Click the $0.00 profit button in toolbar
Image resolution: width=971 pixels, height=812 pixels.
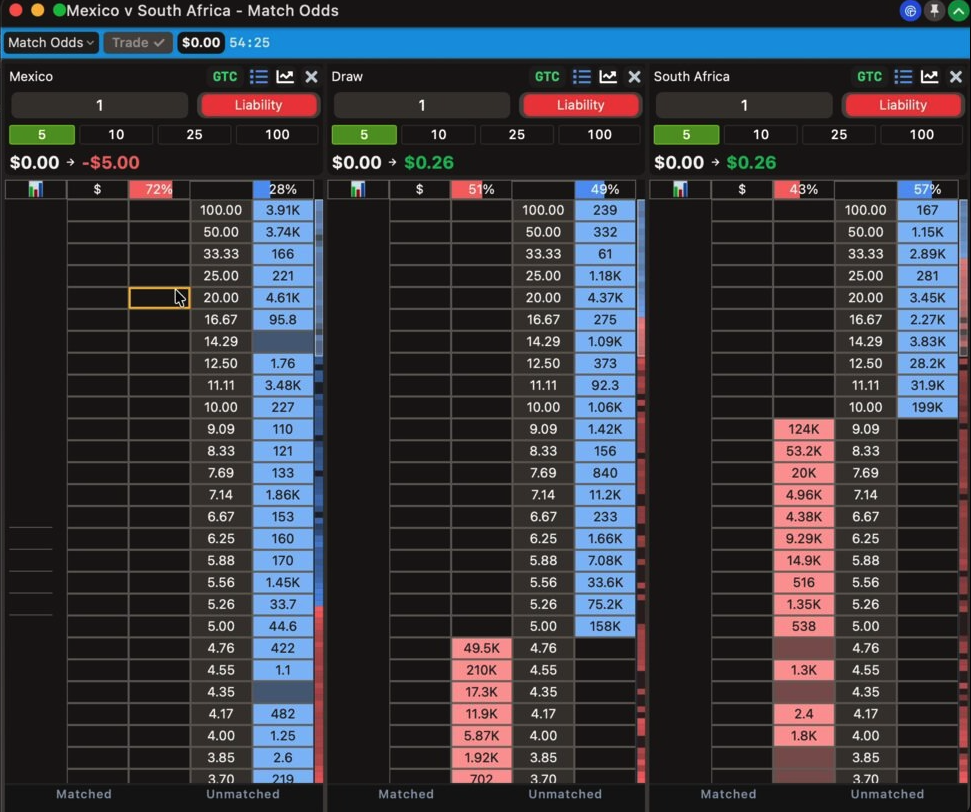tap(201, 42)
